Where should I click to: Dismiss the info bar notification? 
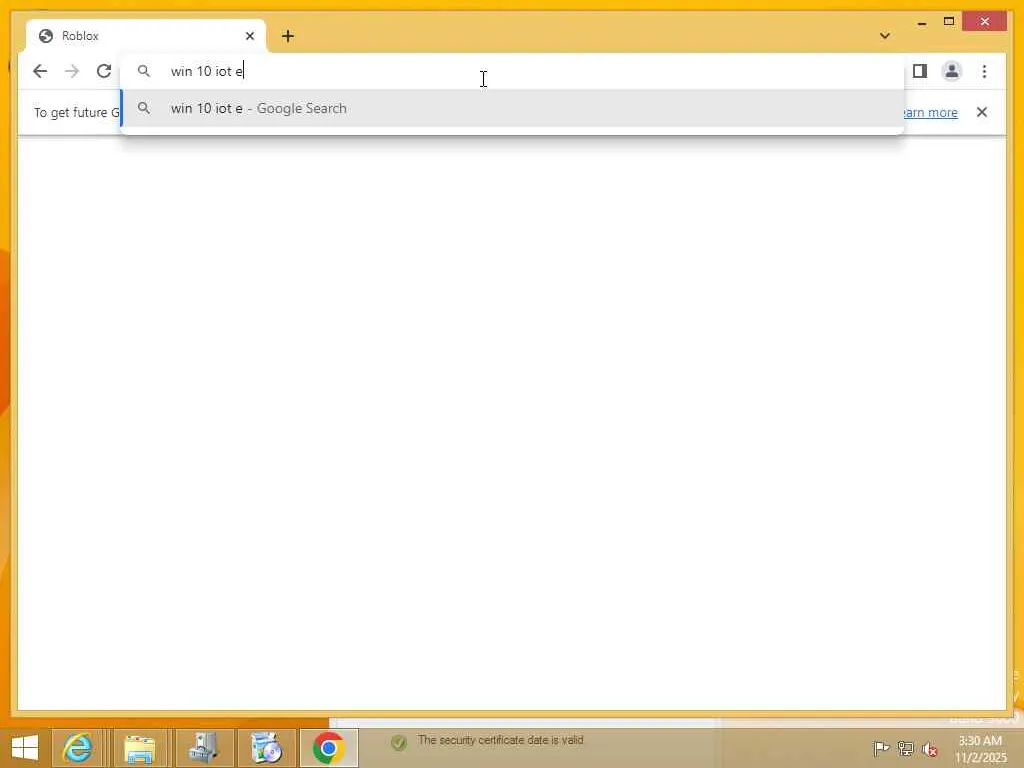tap(982, 112)
